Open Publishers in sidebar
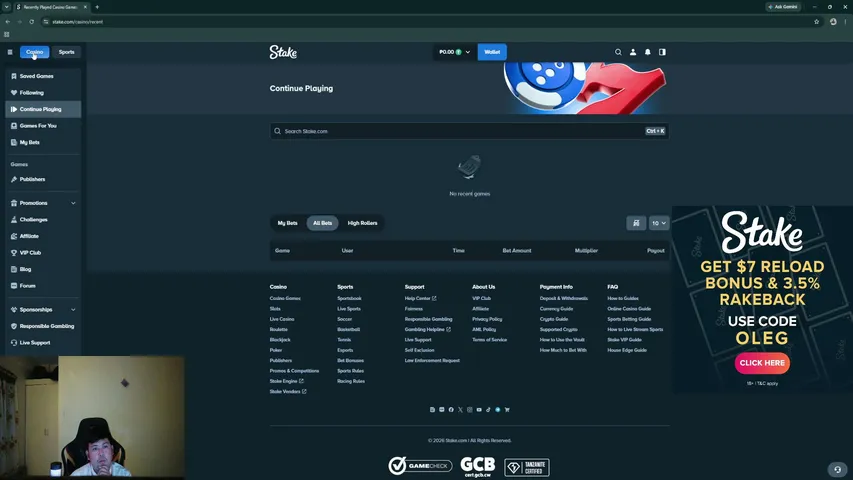Viewport: 853px width, 480px height. 43,179
